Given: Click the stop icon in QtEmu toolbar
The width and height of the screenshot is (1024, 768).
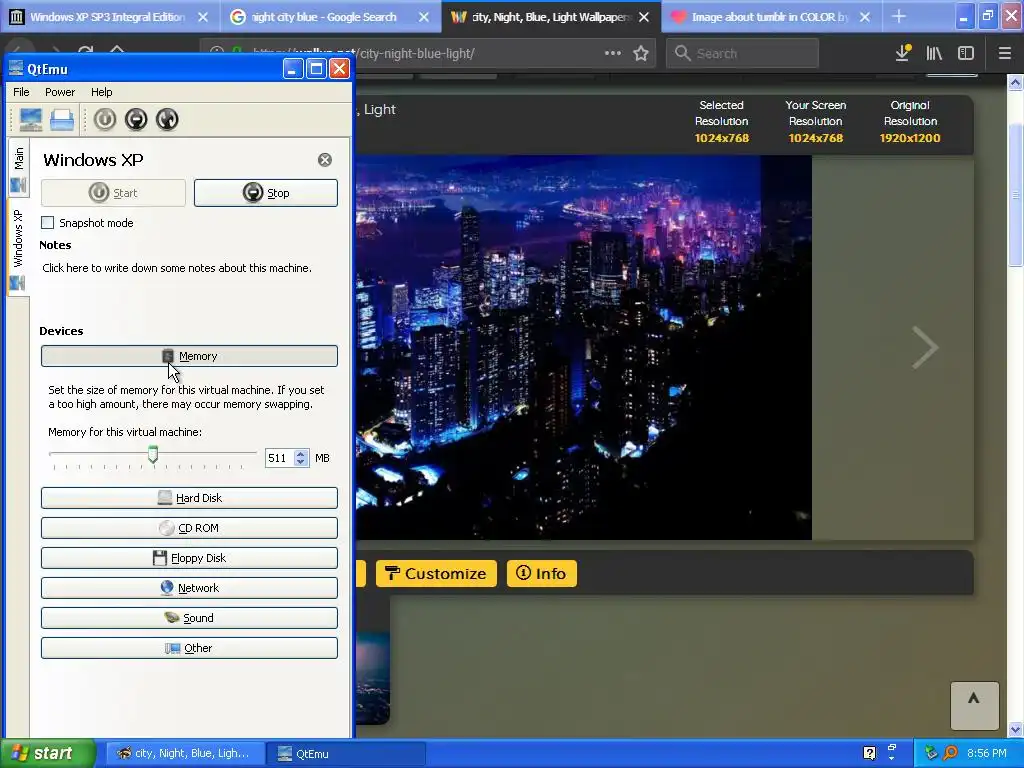Looking at the screenshot, I should (136, 120).
